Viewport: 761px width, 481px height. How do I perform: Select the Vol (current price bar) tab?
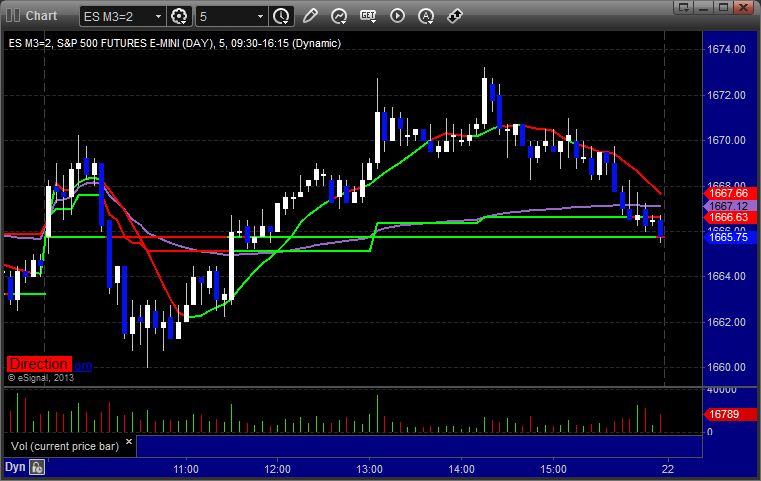60,445
